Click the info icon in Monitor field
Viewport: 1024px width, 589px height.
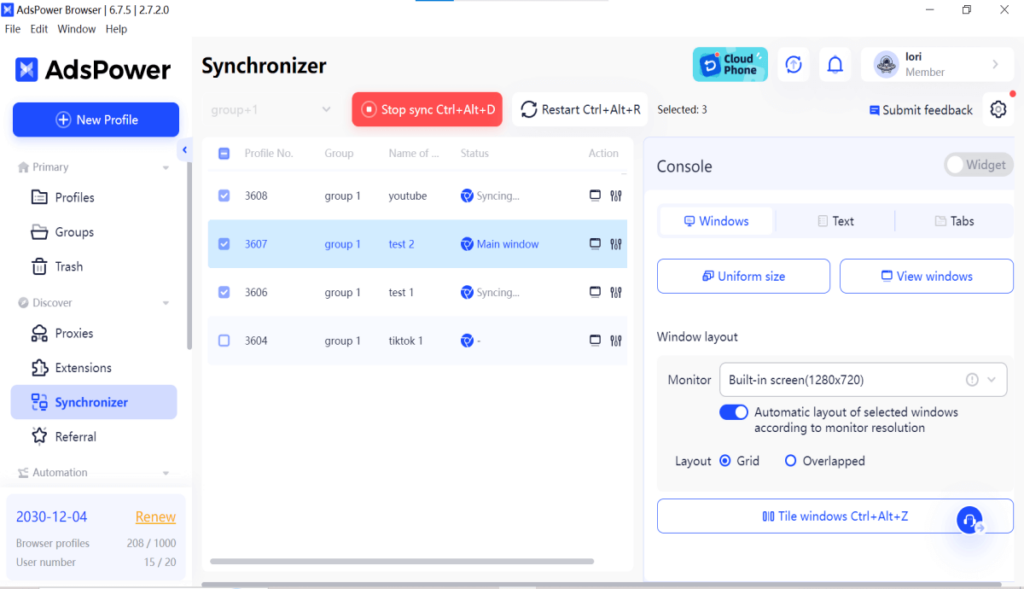[971, 380]
